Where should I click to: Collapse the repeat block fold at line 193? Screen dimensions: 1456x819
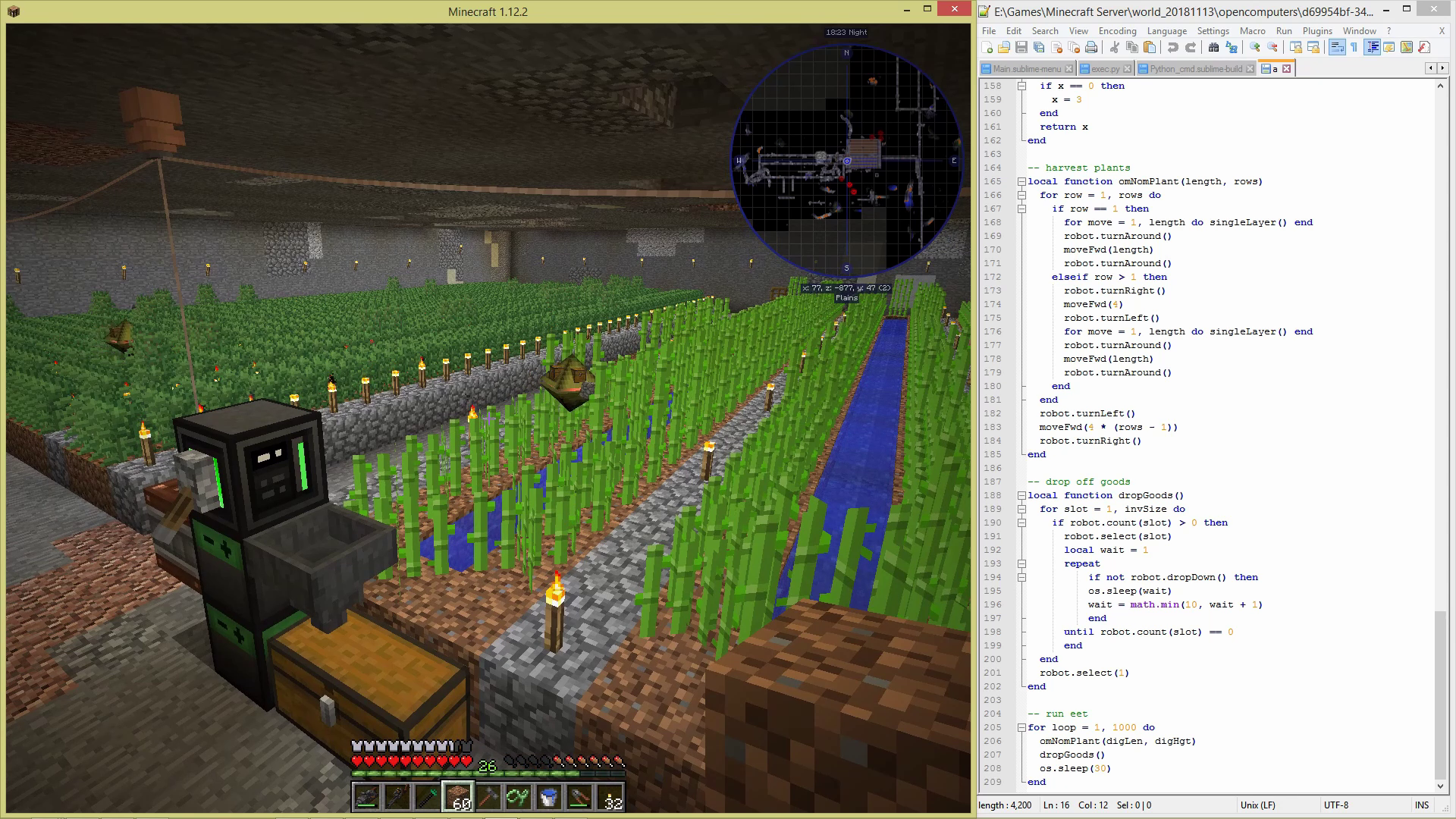(x=1021, y=563)
